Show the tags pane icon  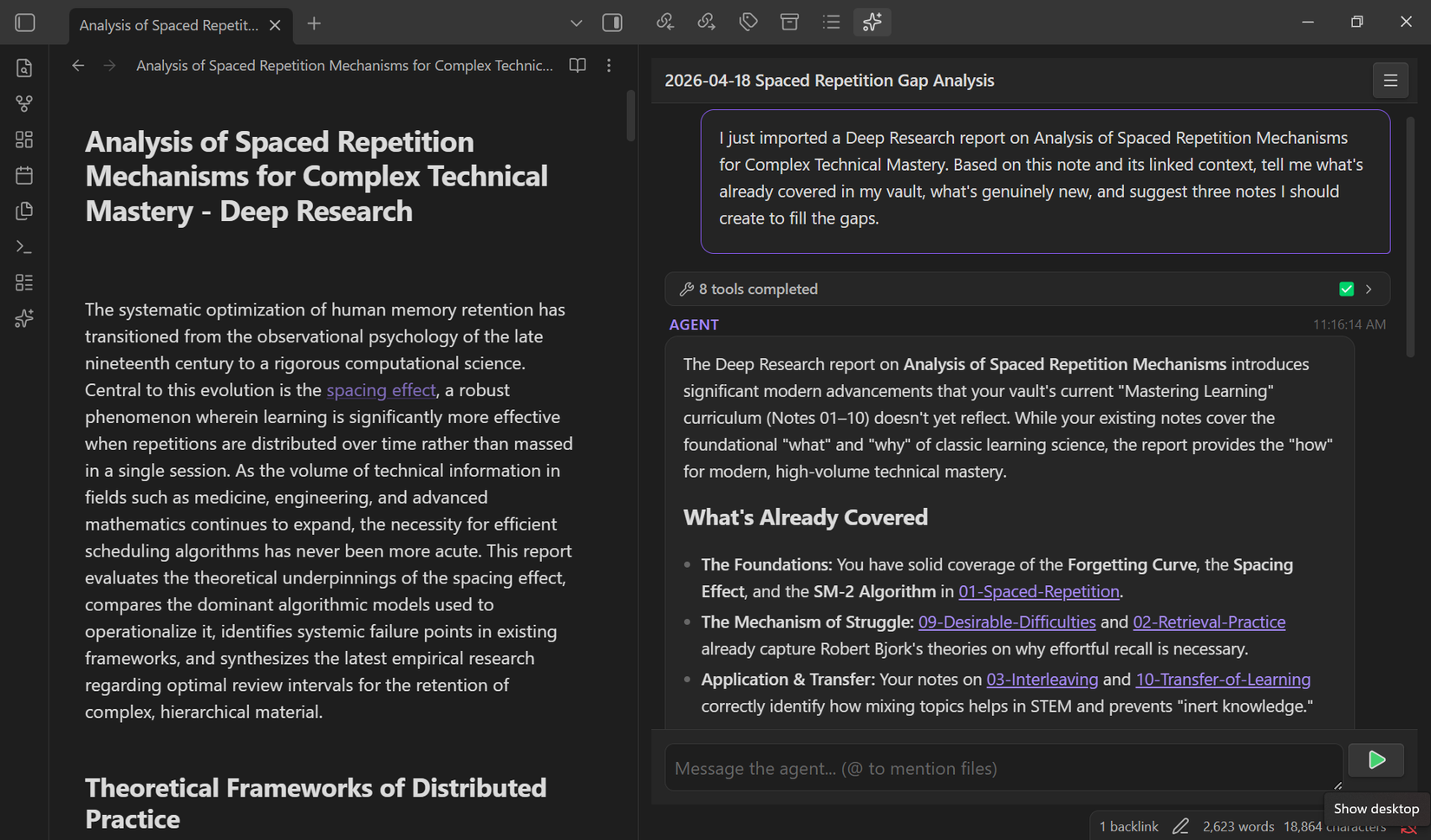748,23
